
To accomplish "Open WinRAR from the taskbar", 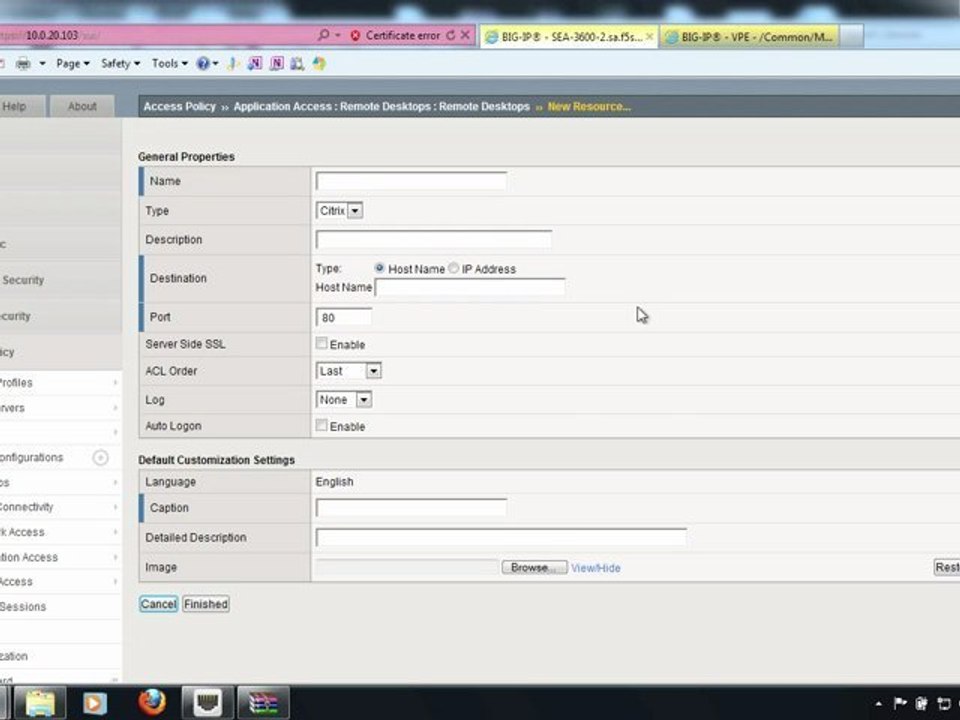I will tap(263, 703).
